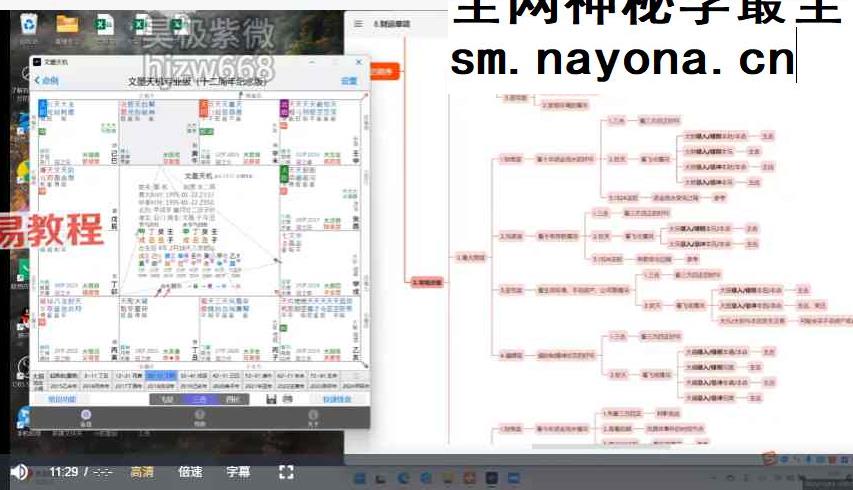Select the 12-21 大限 period cell
The image size is (853, 490).
click(x=129, y=376)
